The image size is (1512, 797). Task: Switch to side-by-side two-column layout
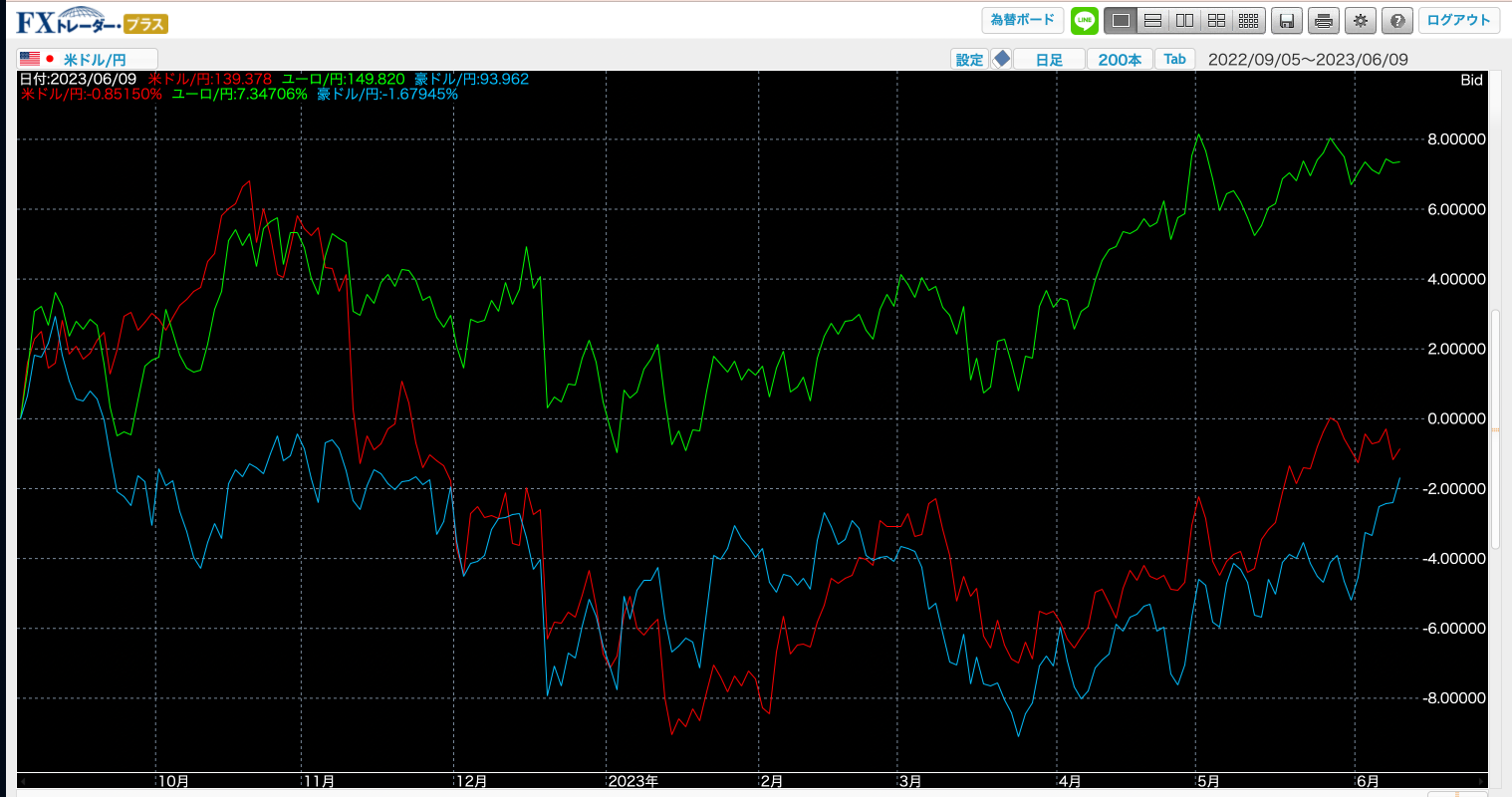[x=1184, y=20]
